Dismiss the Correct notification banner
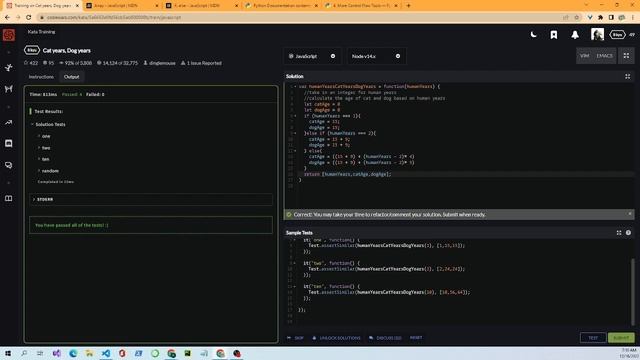Screen dimensions: 640x360 pyautogui.click(x=630, y=214)
